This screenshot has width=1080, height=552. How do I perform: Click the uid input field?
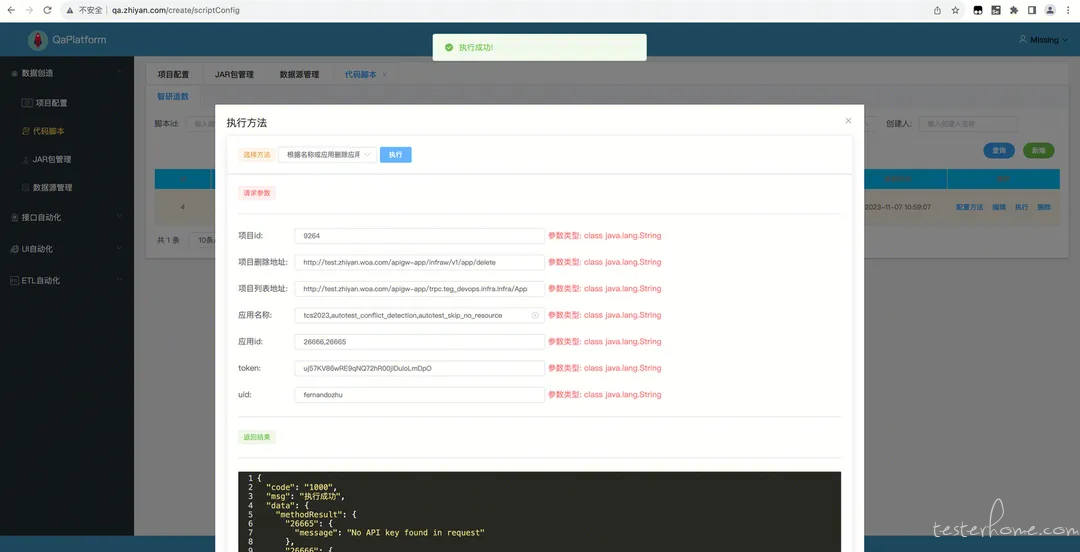click(419, 395)
